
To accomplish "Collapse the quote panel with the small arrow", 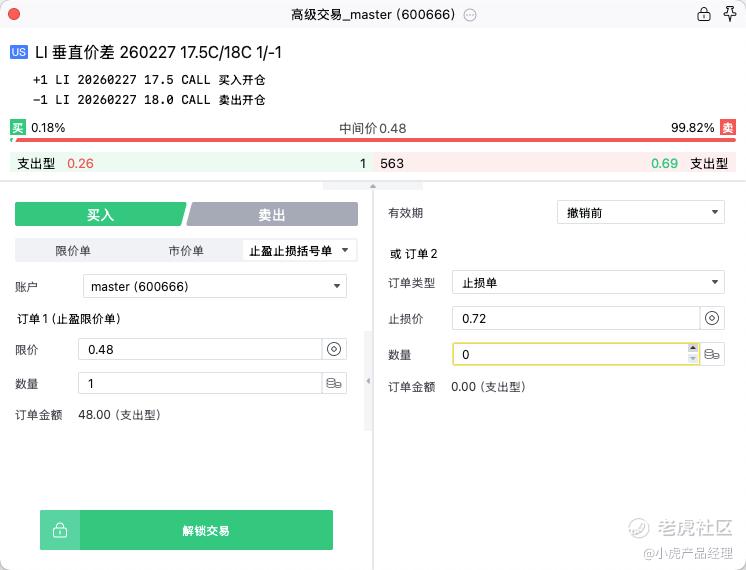I will click(x=373, y=186).
